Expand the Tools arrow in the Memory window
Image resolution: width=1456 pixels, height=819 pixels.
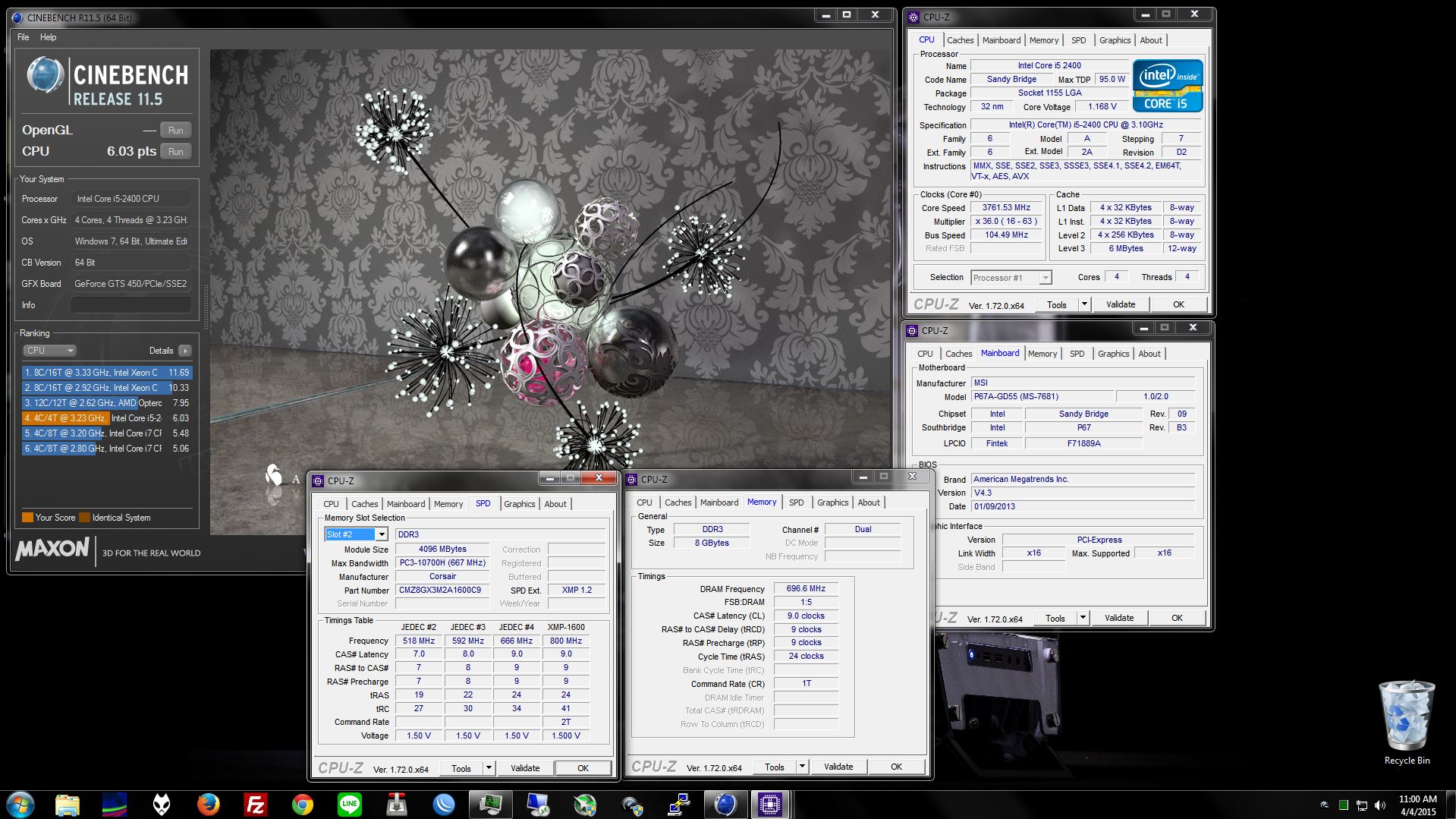[802, 767]
